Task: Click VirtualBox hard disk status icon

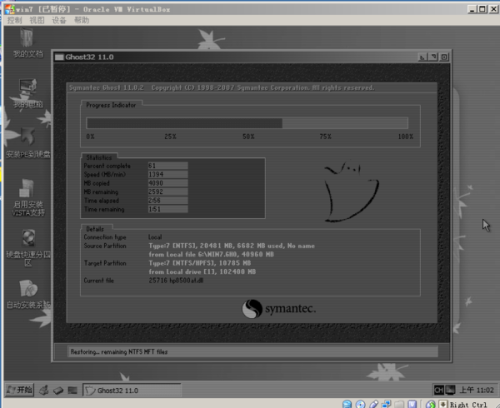Action: (347, 404)
